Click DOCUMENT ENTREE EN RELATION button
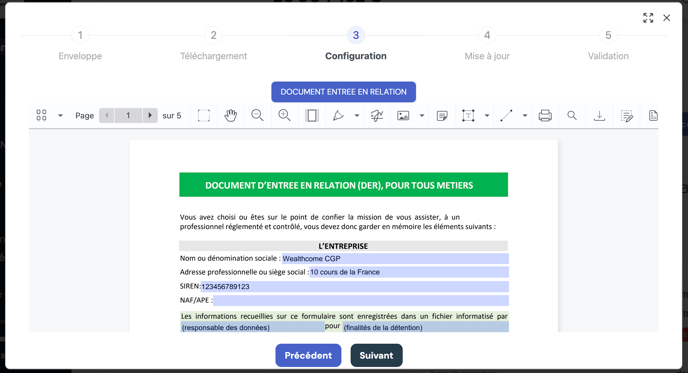 pyautogui.click(x=344, y=92)
